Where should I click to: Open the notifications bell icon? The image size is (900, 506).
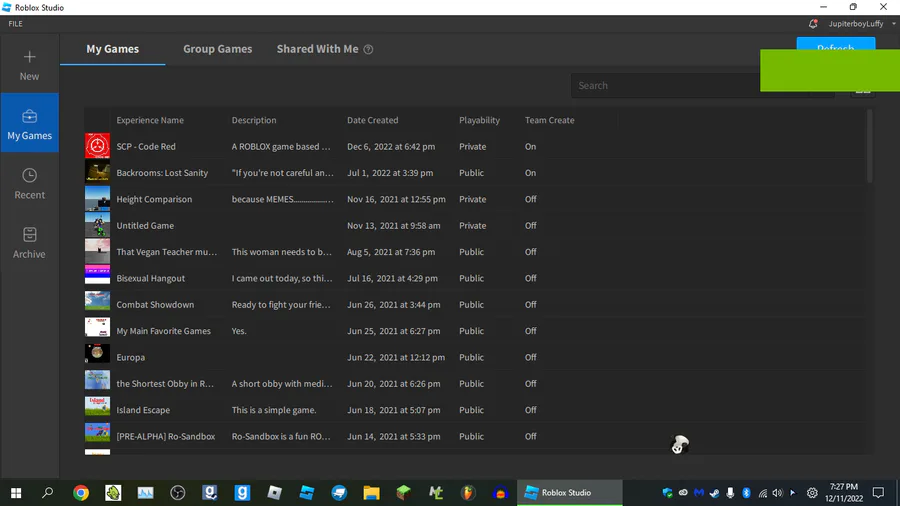(x=813, y=24)
